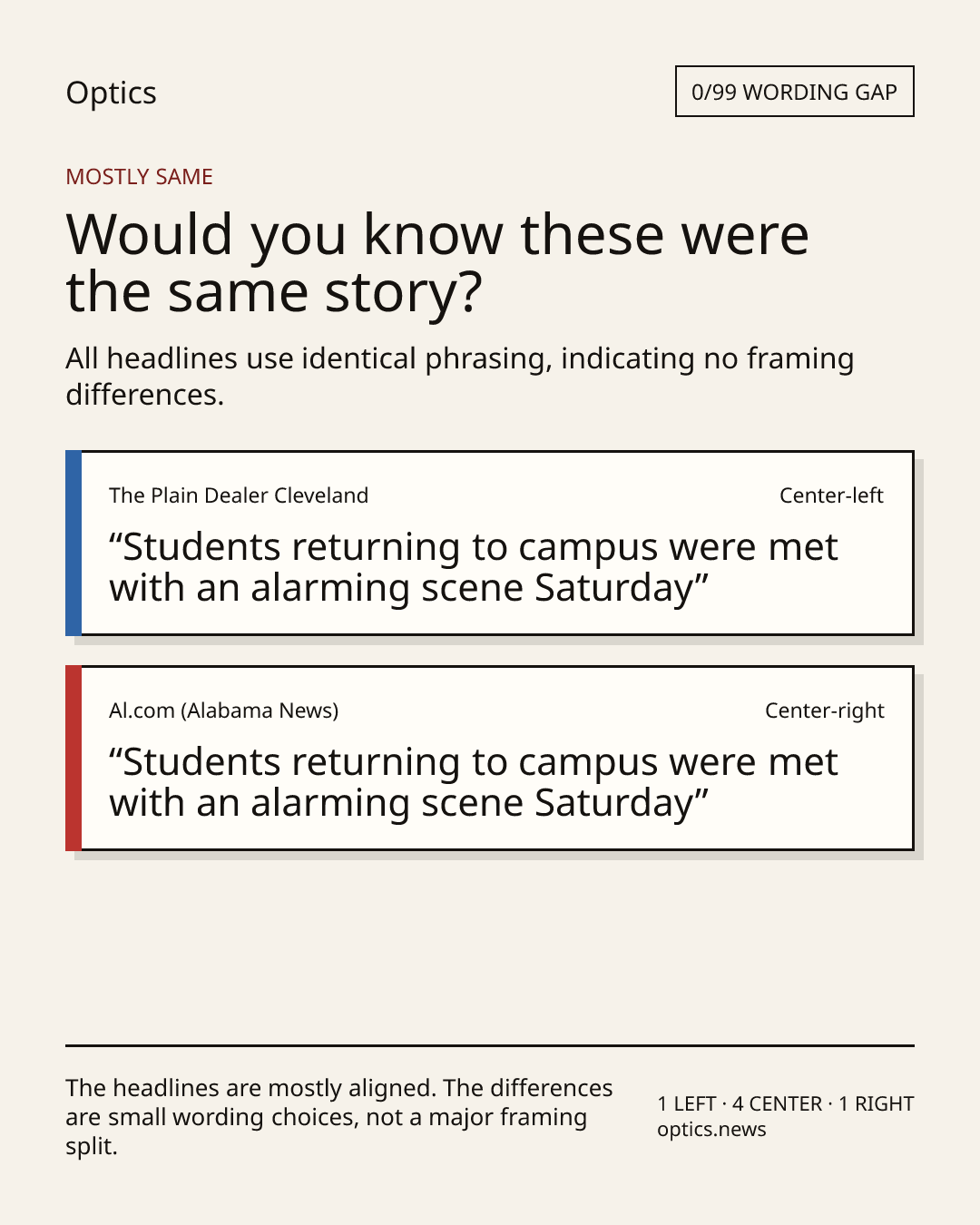Click the horizontal divider above the footer
This screenshot has height=1225, width=980.
(x=490, y=1045)
